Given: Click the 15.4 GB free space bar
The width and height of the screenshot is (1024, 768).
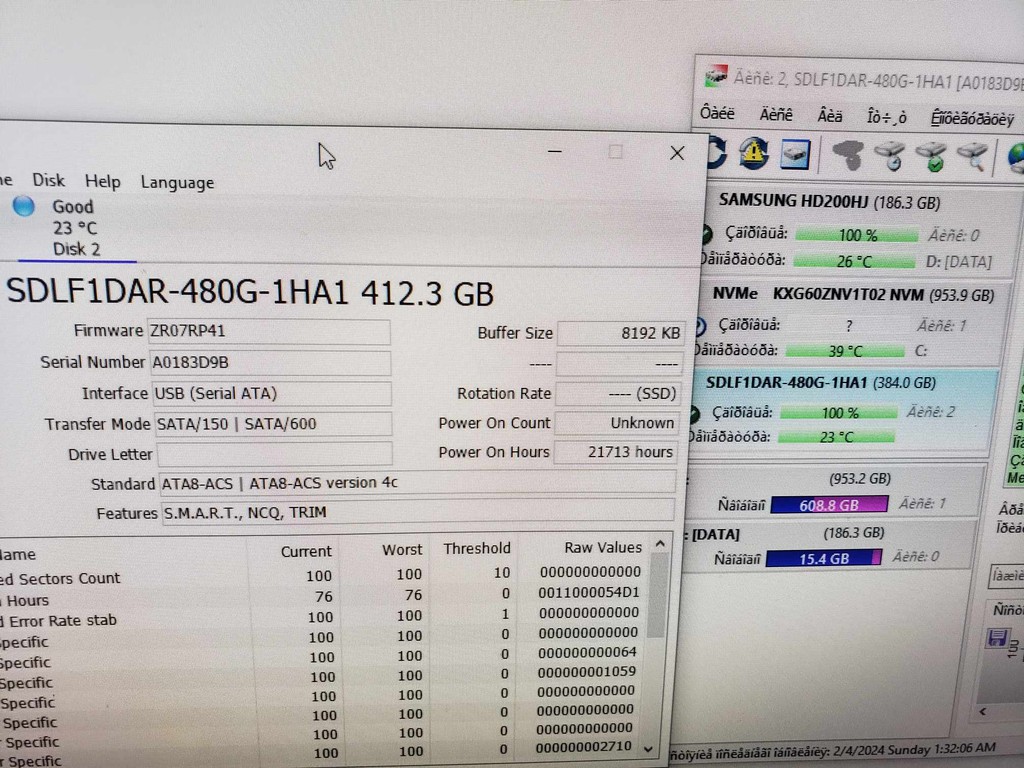Looking at the screenshot, I should pyautogui.click(x=823, y=558).
